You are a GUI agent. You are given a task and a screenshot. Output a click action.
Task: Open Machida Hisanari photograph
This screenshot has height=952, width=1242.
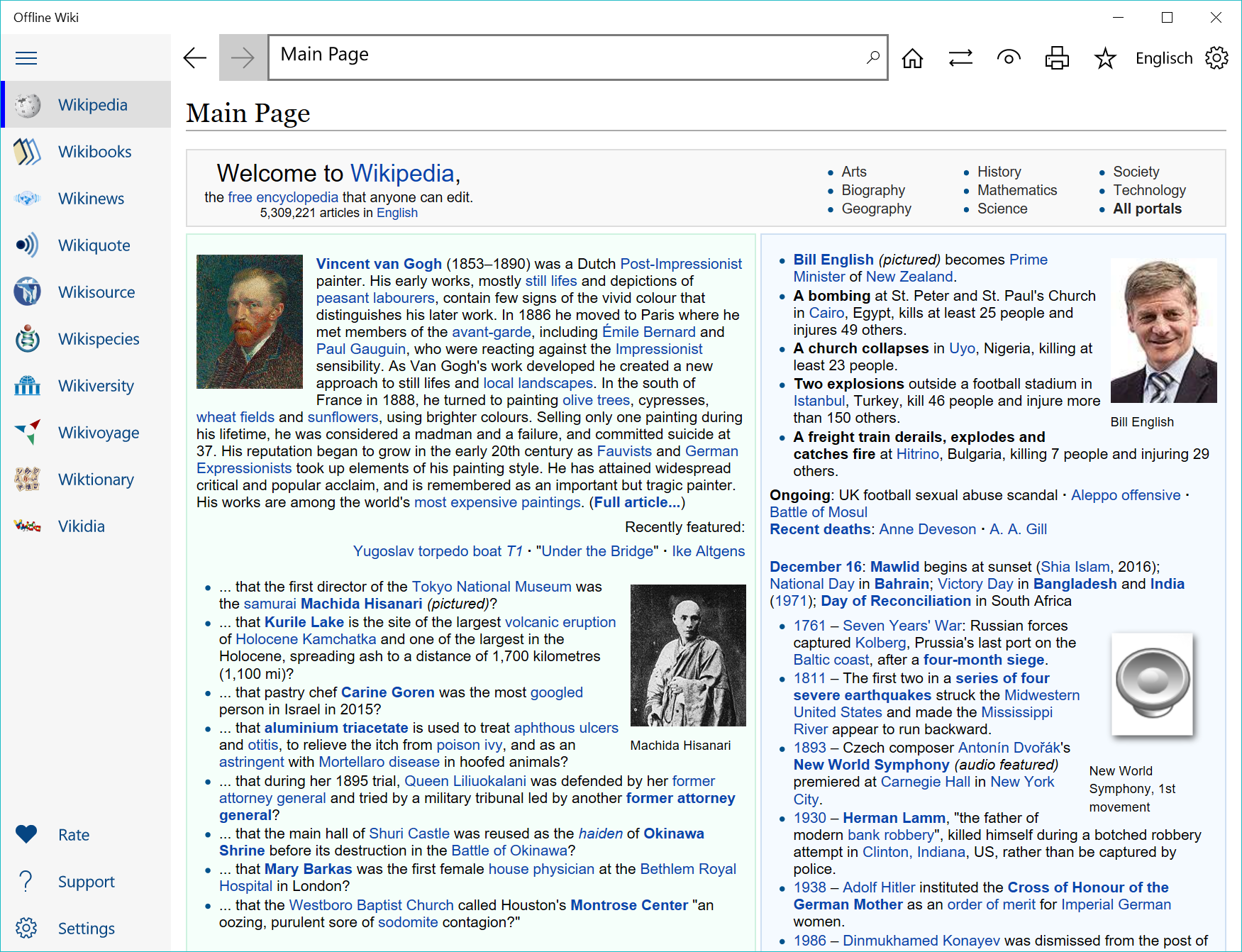coord(688,655)
